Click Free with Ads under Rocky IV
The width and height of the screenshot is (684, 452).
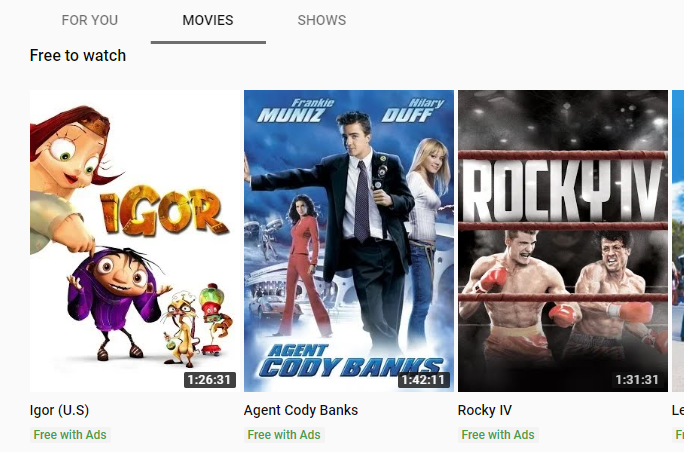click(498, 435)
